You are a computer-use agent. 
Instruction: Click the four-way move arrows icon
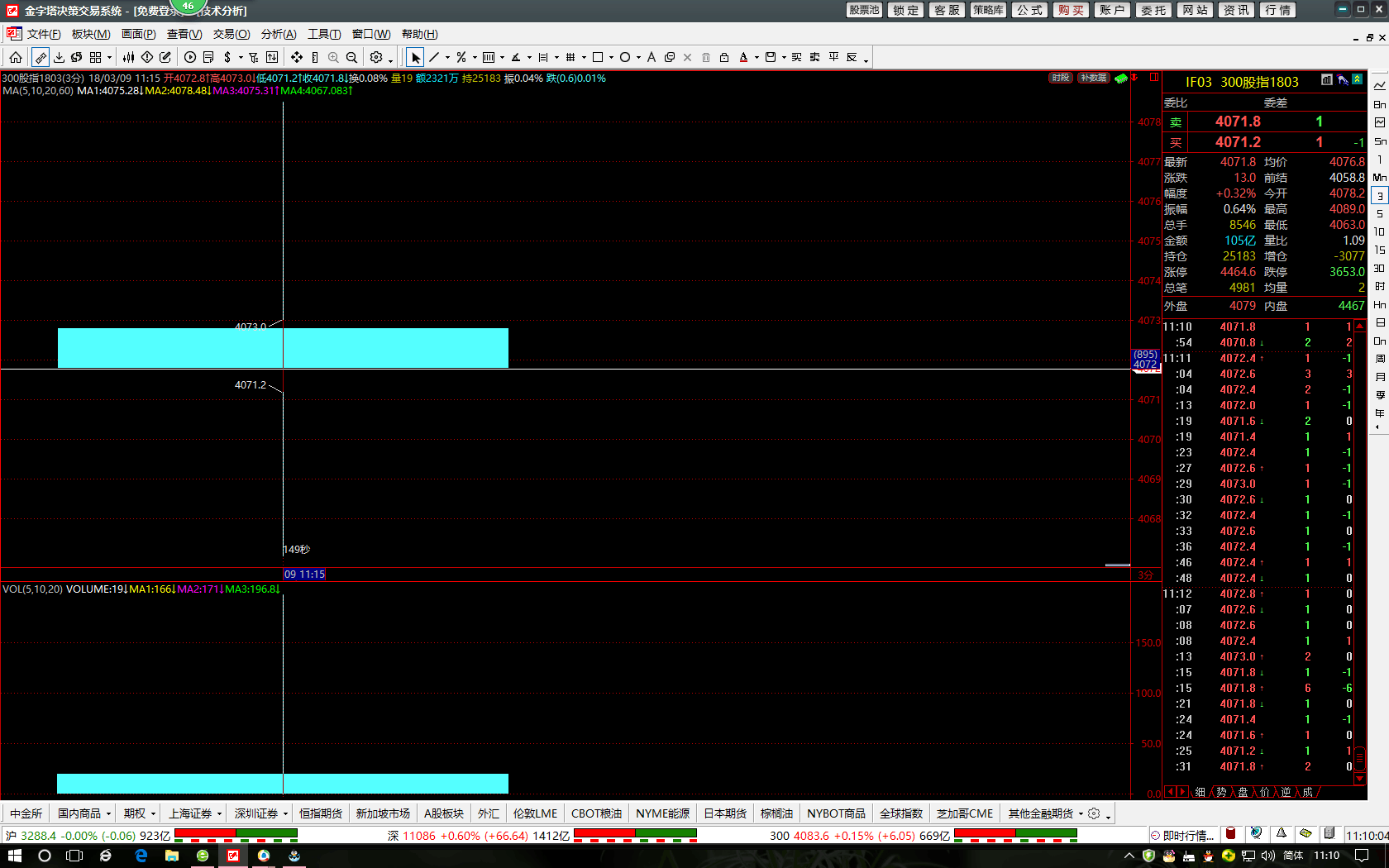(x=297, y=57)
